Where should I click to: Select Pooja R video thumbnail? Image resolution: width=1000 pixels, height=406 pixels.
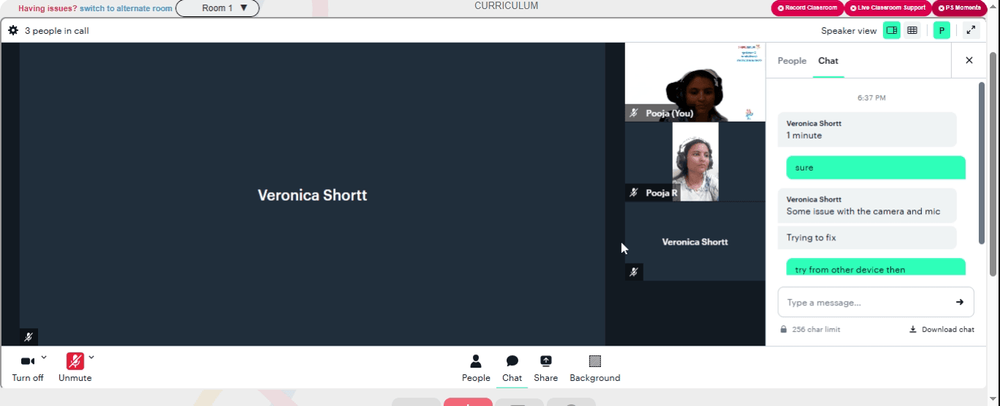695,162
